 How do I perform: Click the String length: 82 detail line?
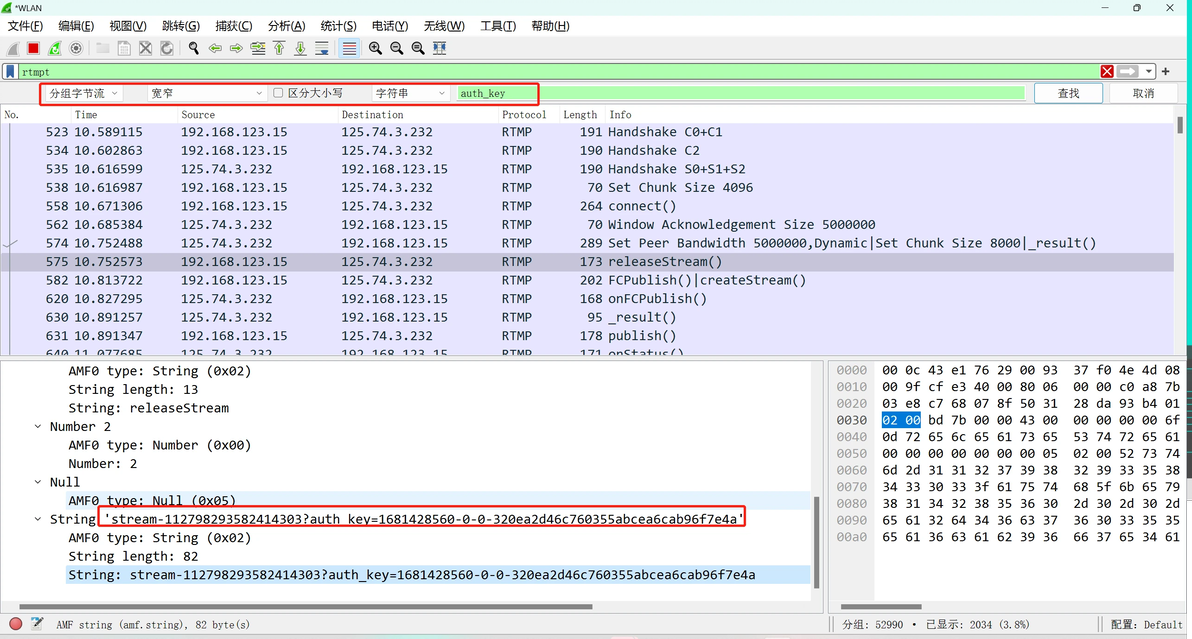click(x=133, y=556)
